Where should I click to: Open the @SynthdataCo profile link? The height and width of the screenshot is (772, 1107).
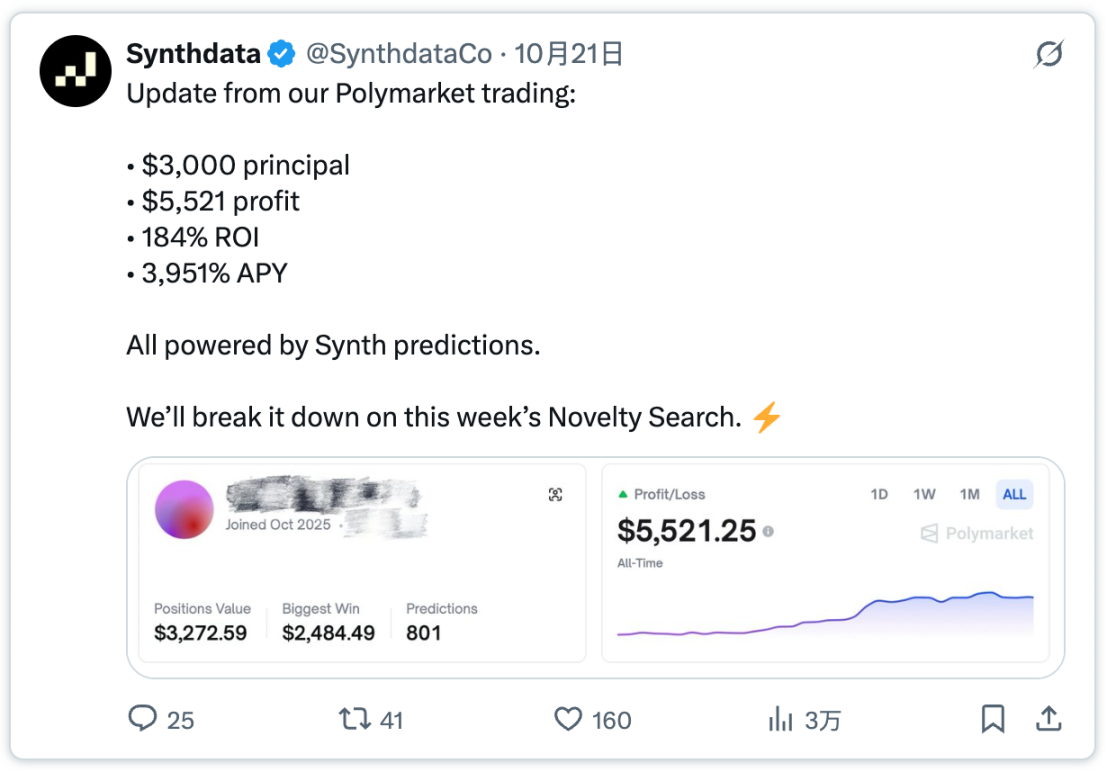click(399, 54)
